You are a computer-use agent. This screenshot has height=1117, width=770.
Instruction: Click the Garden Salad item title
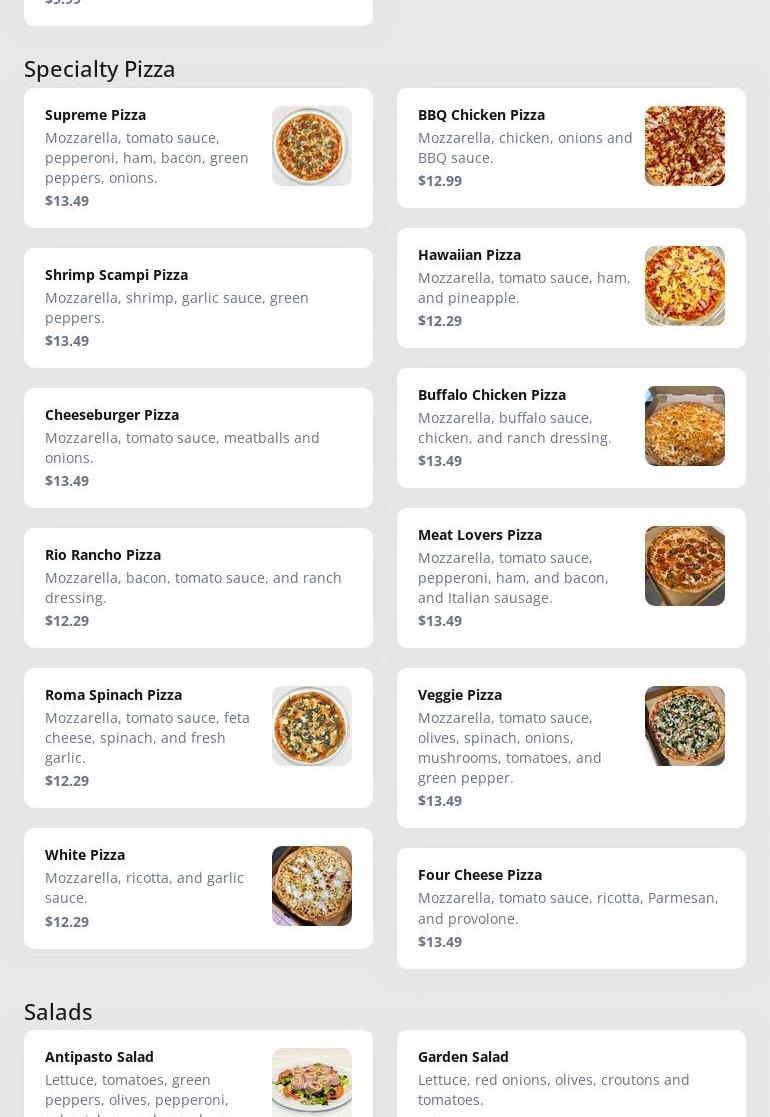463,1057
